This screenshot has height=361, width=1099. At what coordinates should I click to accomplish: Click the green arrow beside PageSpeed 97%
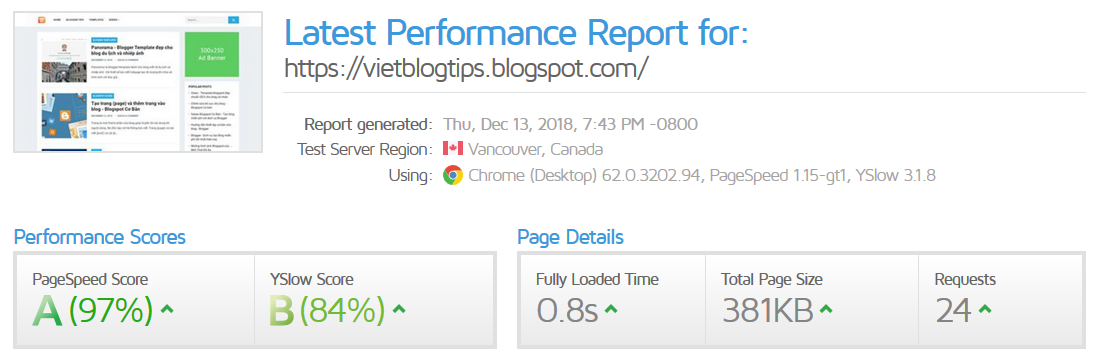[x=167, y=308]
